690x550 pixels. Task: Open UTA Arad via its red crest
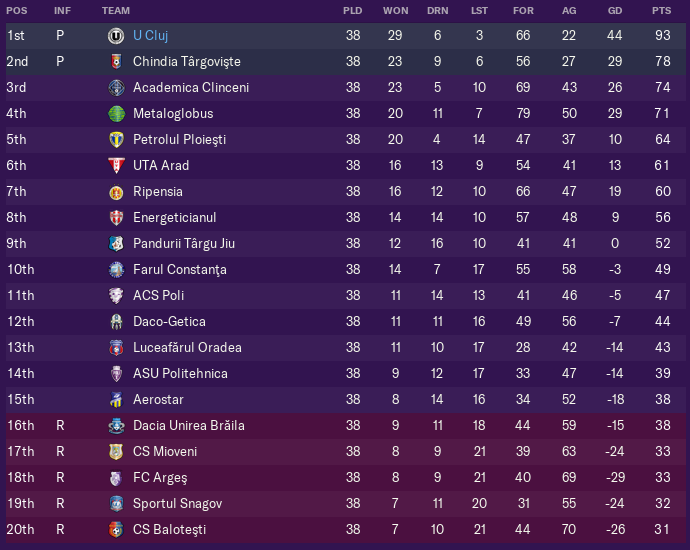[x=116, y=165]
